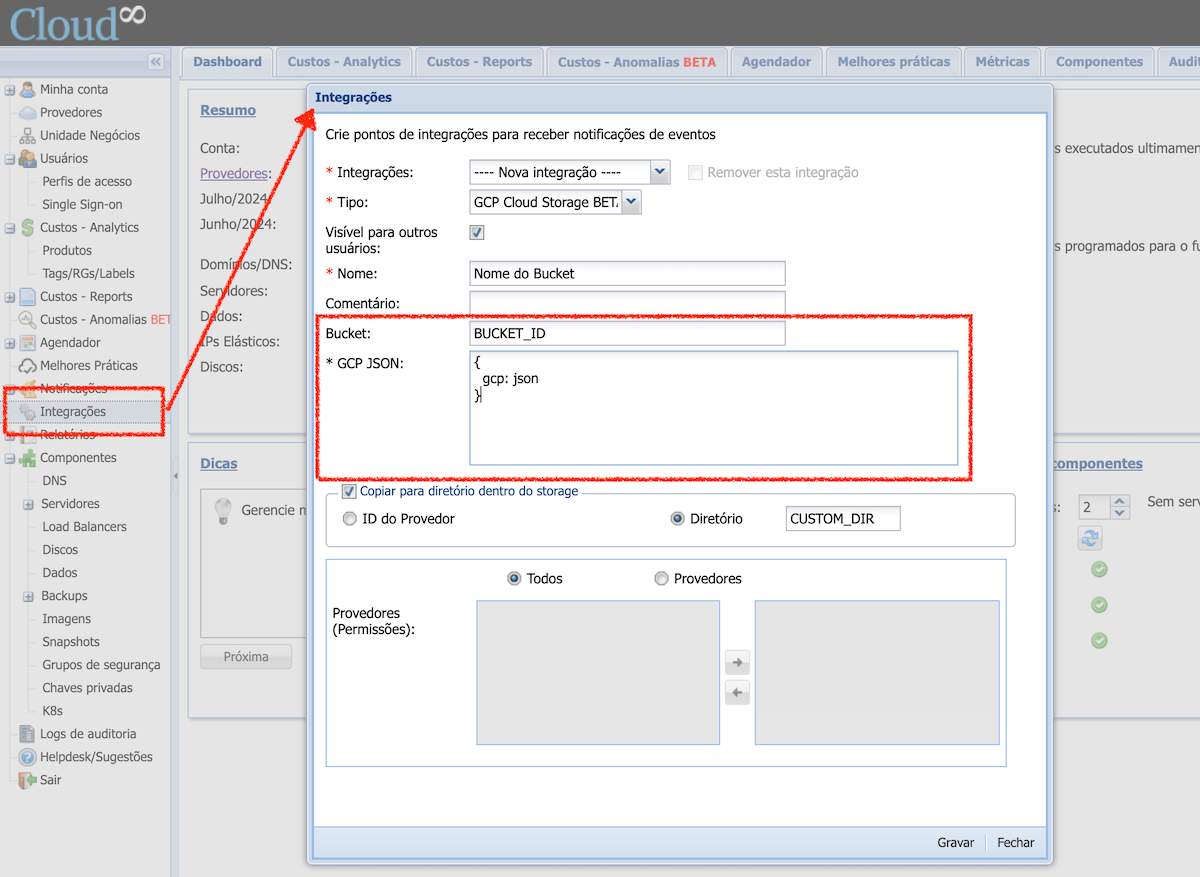Screen dimensions: 1200x877
Task: Collapse the Componentes tree node
Action: [10, 457]
